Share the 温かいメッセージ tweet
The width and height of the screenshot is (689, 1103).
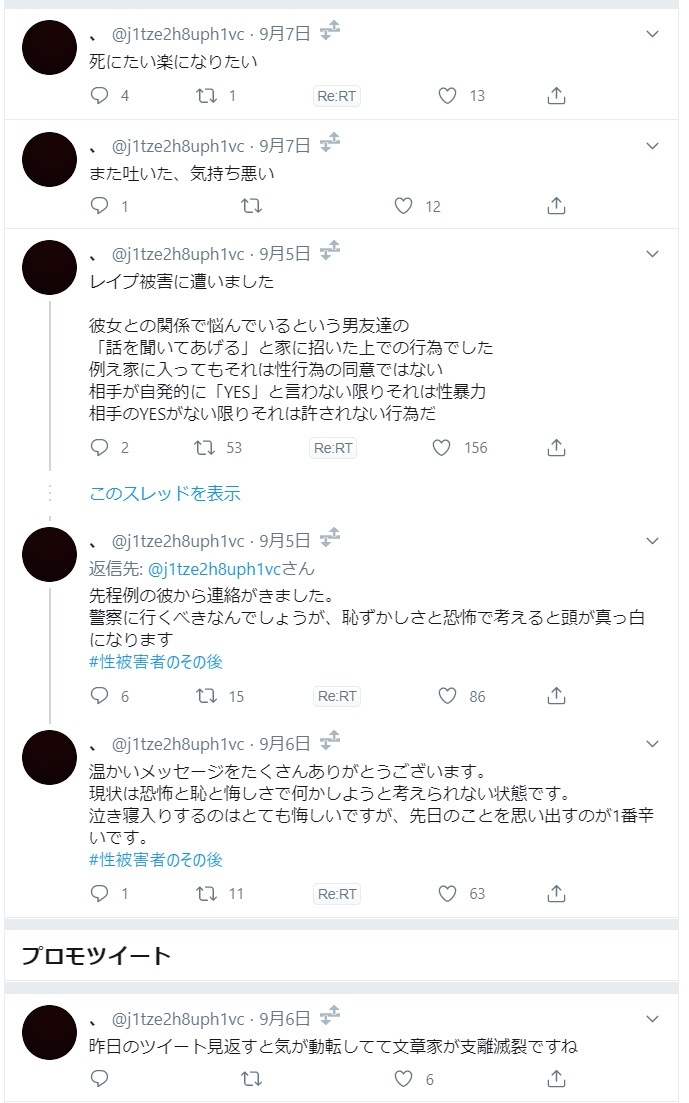point(558,893)
